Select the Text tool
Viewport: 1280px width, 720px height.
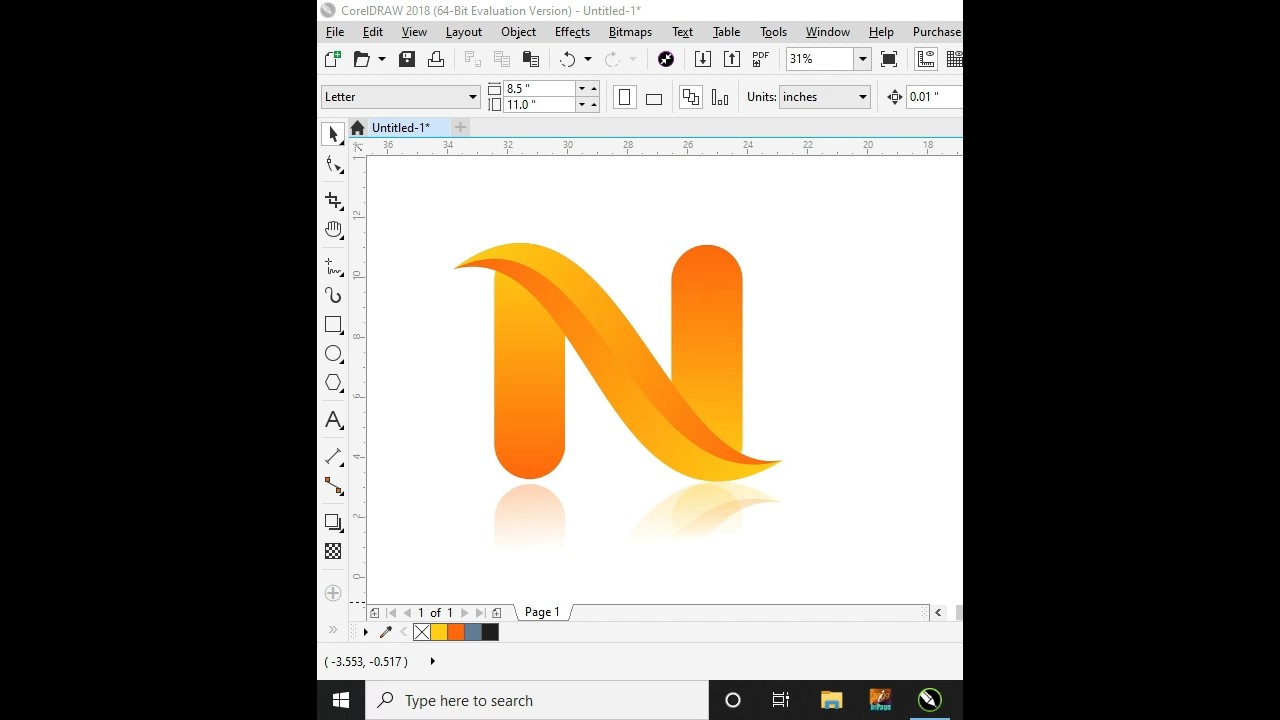334,420
